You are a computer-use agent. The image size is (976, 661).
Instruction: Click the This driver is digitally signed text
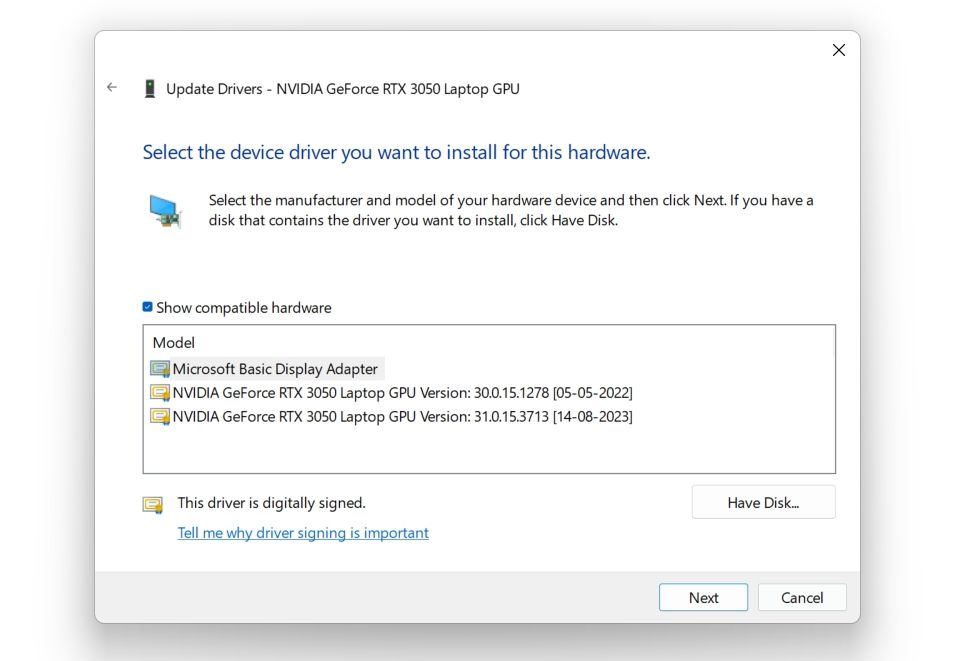(x=271, y=503)
